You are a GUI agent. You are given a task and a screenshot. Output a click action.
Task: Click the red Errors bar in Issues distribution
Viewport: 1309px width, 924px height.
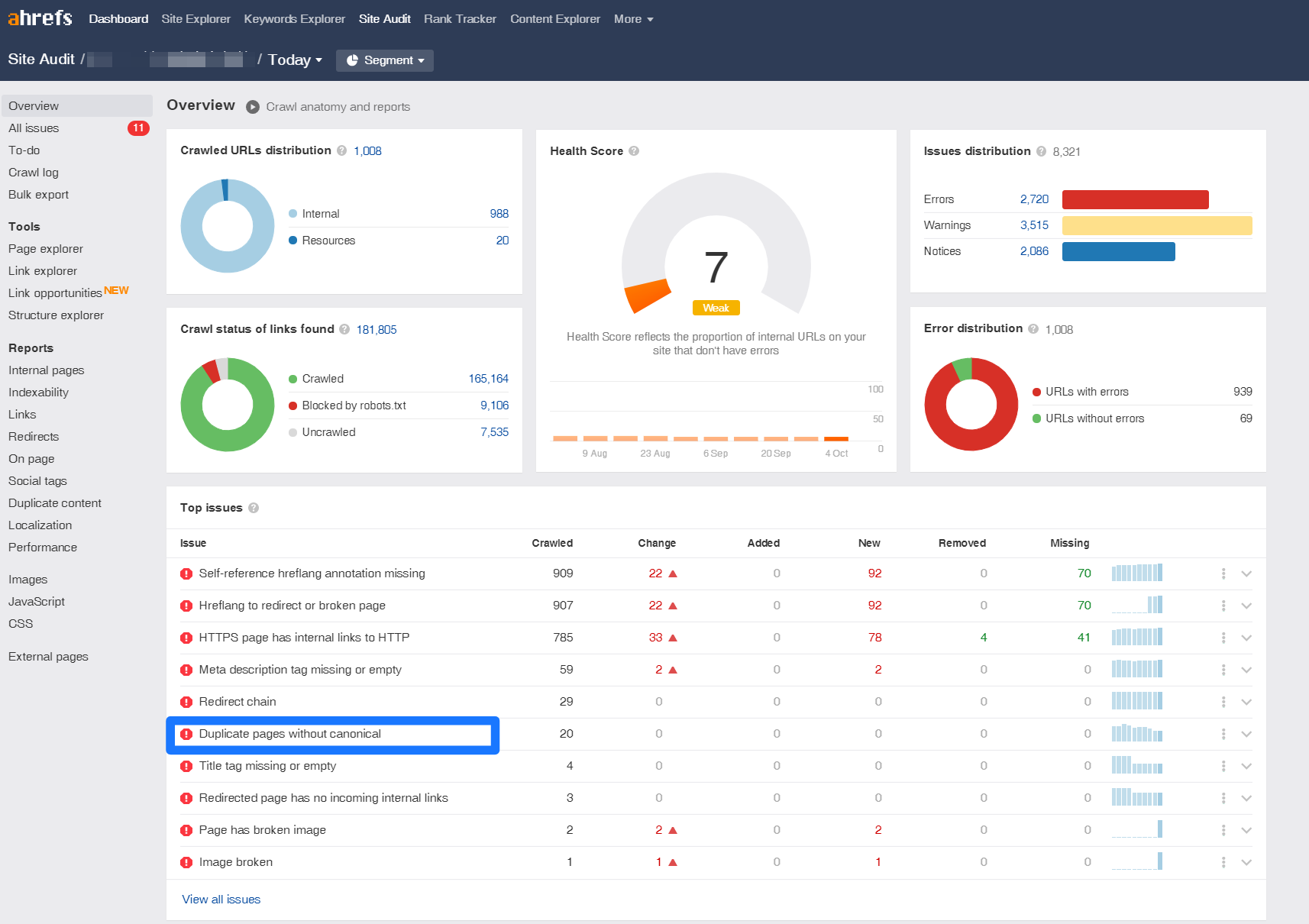coord(1135,199)
